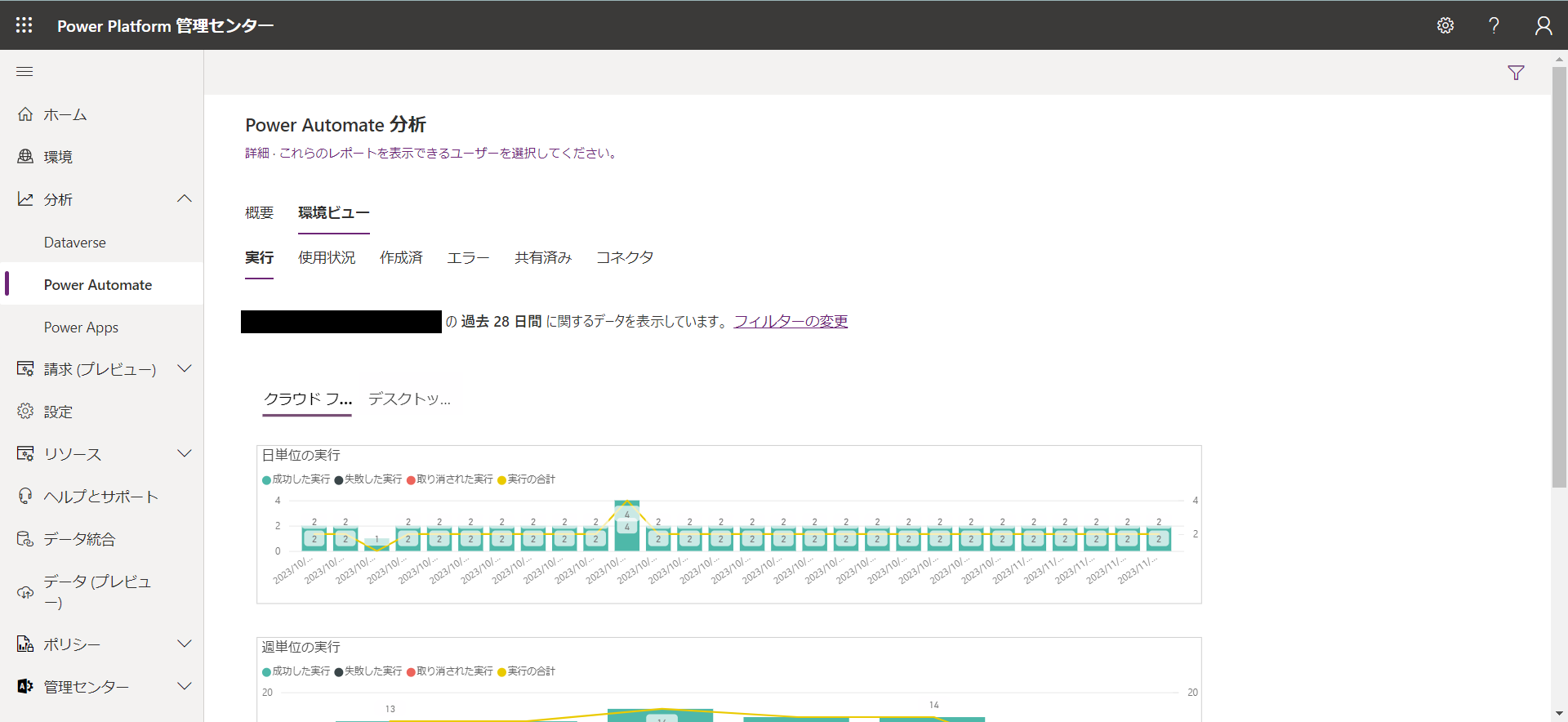Image resolution: width=1568 pixels, height=722 pixels.
Task: Select the 使用状況 report tab
Action: 327,257
